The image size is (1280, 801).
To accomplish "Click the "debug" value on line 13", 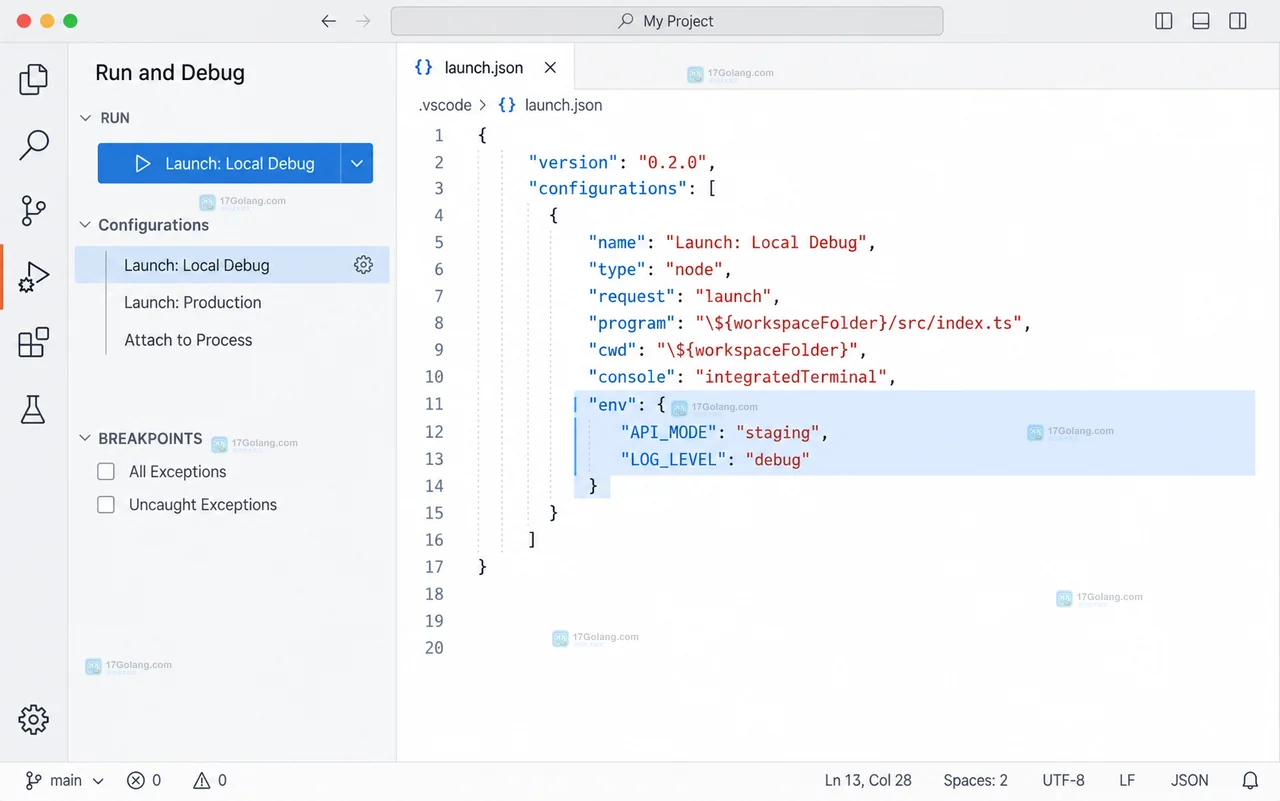I will [x=777, y=459].
